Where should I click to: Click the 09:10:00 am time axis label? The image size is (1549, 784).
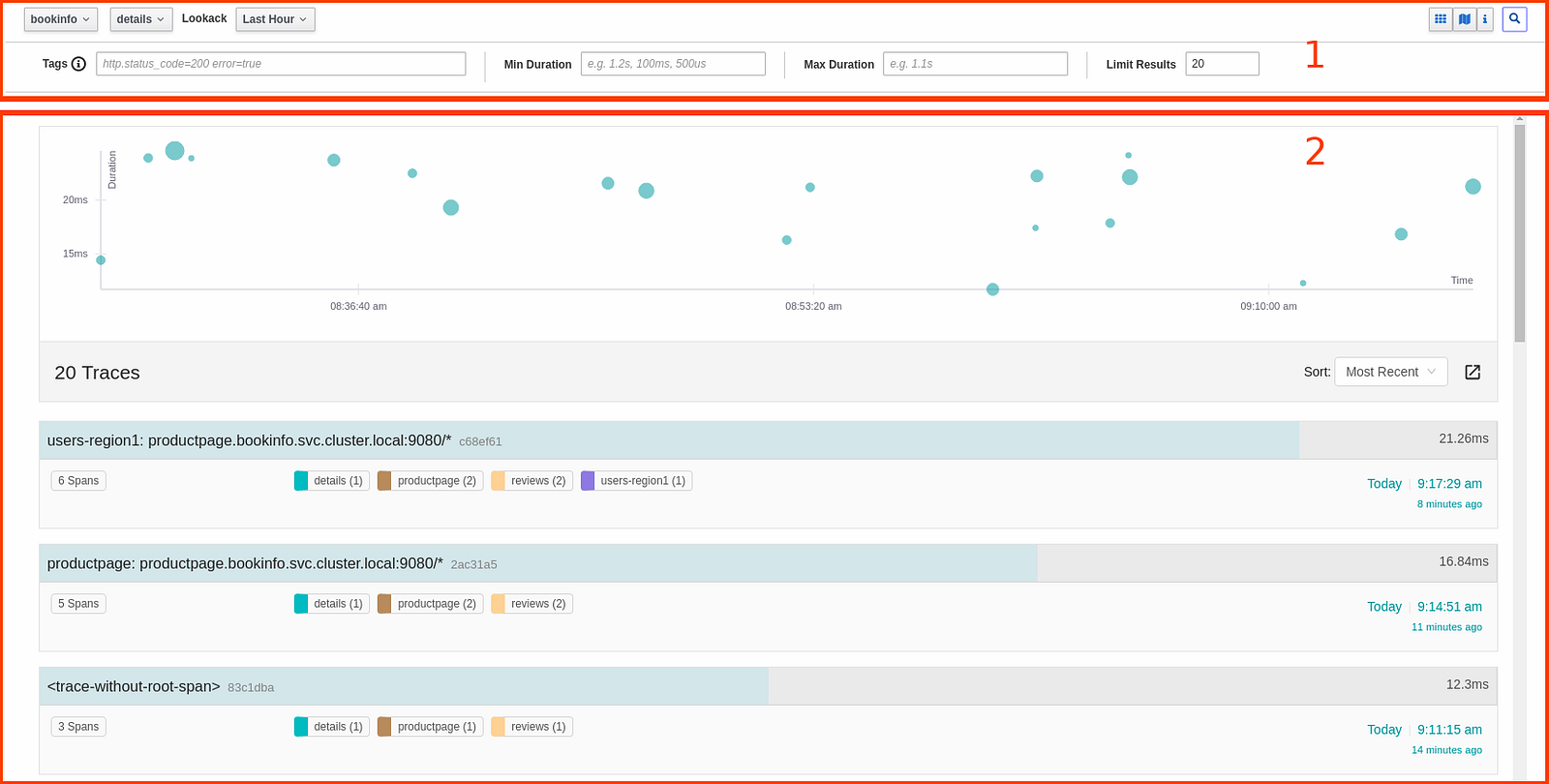[1268, 306]
